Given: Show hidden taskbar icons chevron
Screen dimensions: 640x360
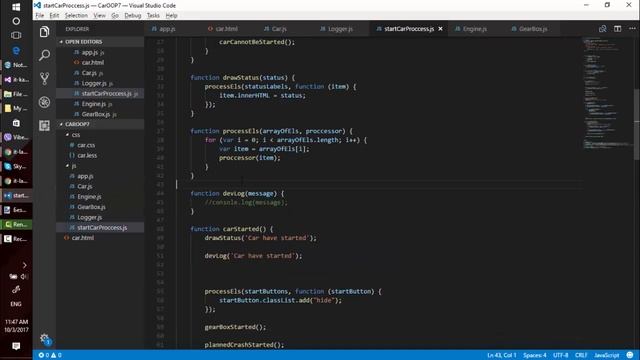Looking at the screenshot, I should pyautogui.click(x=24, y=265).
